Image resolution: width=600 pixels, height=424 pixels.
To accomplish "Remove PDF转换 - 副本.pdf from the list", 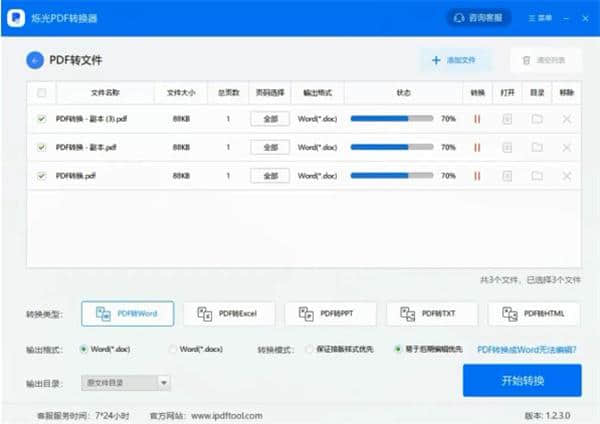I will [x=567, y=147].
